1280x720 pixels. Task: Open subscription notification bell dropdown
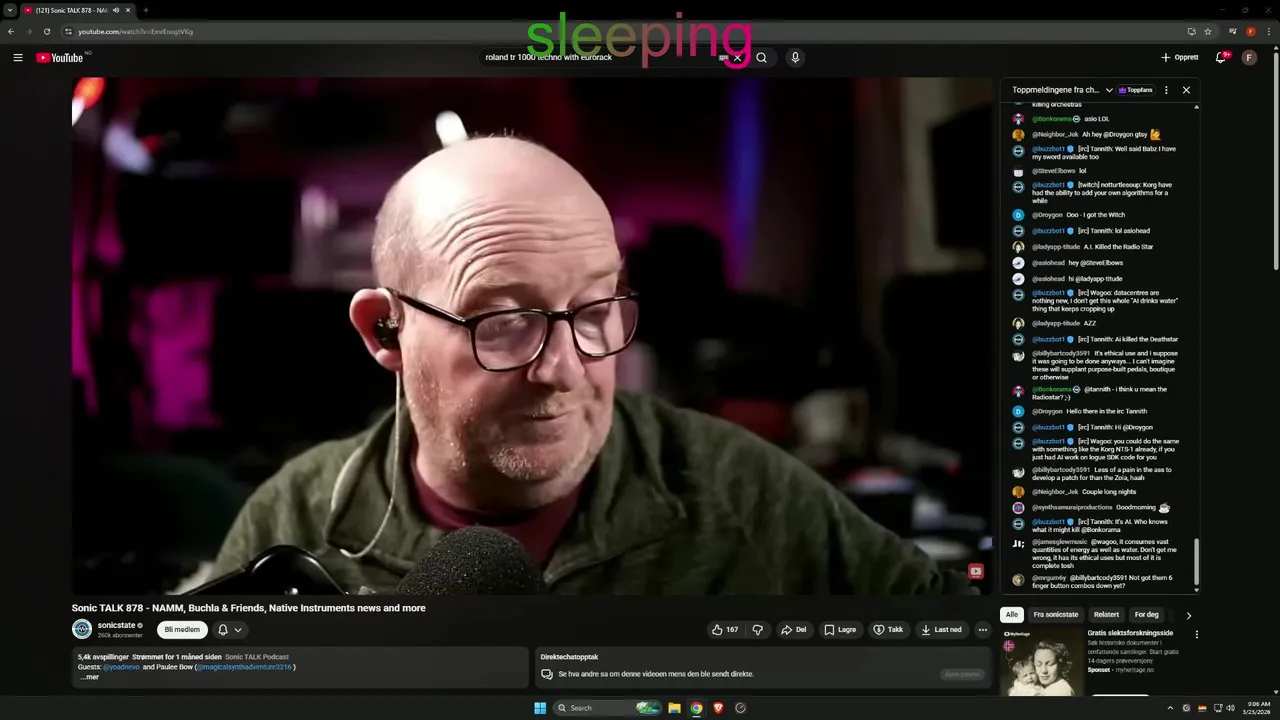230,630
